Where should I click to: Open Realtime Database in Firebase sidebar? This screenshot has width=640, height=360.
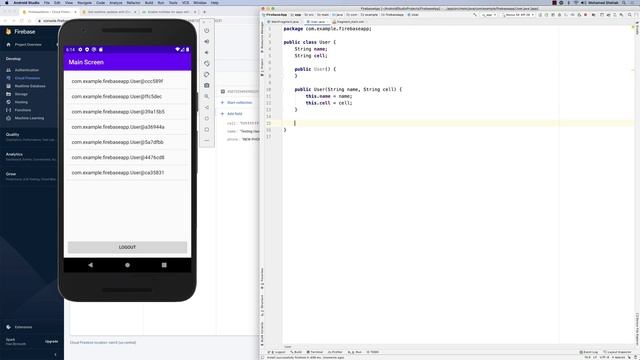30,86
